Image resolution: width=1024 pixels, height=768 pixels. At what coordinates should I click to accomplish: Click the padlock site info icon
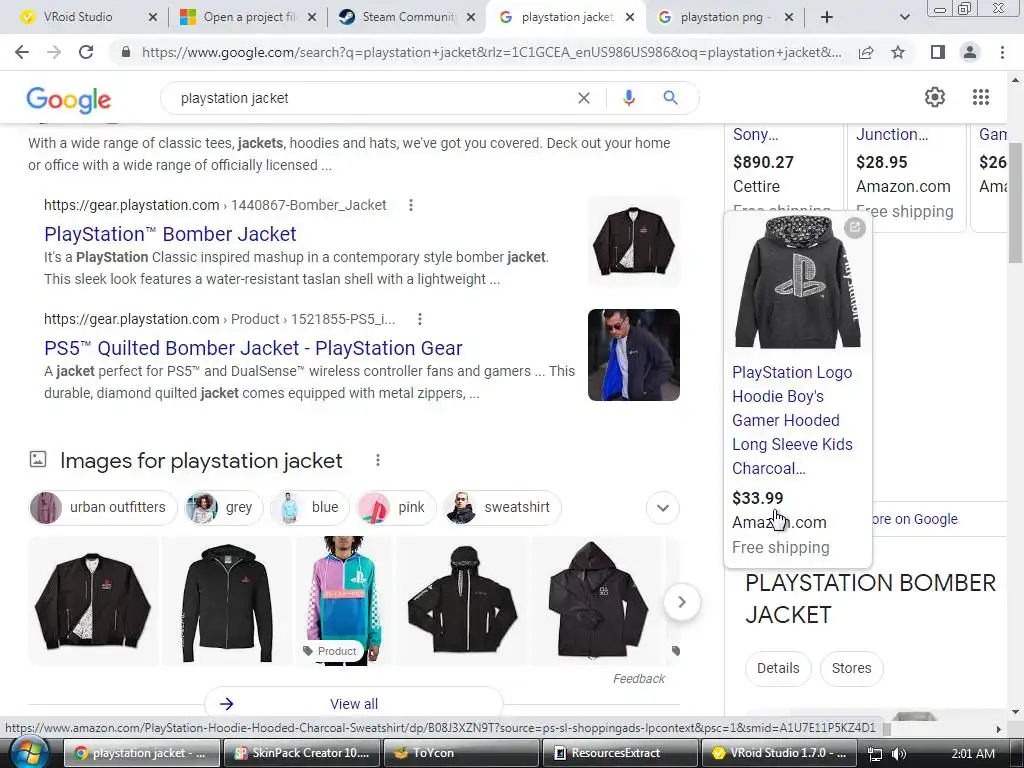126,52
